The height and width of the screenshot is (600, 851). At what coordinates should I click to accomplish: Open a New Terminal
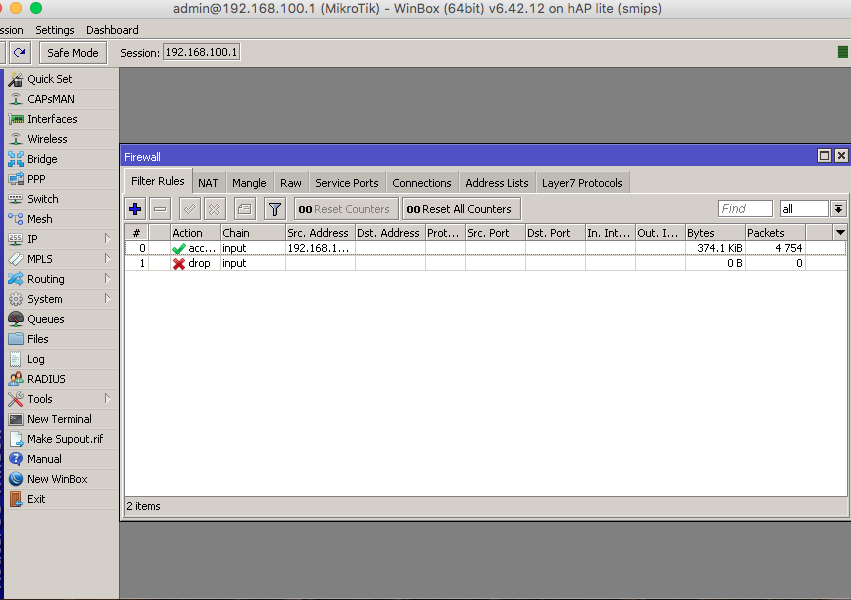(62, 419)
